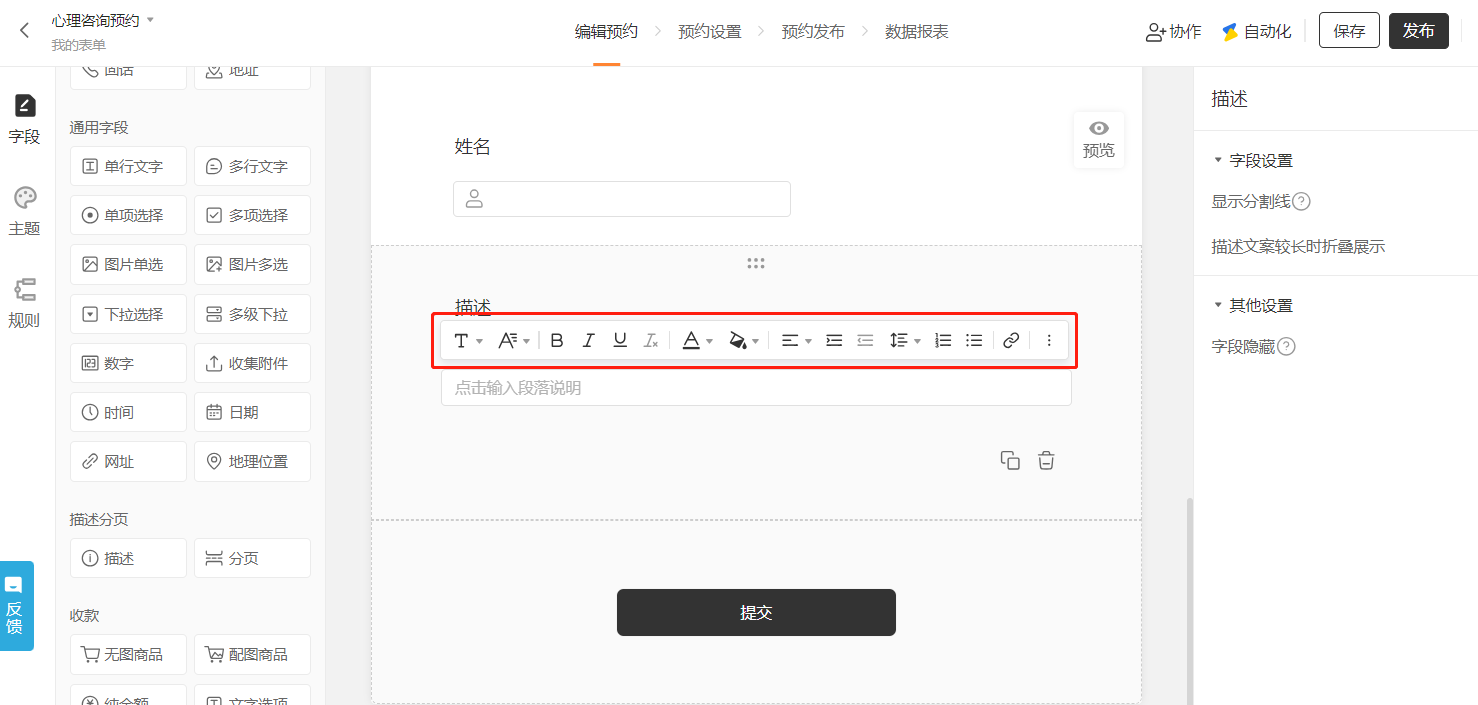1478x705 pixels.
Task: Open the font size dropdown
Action: (514, 341)
